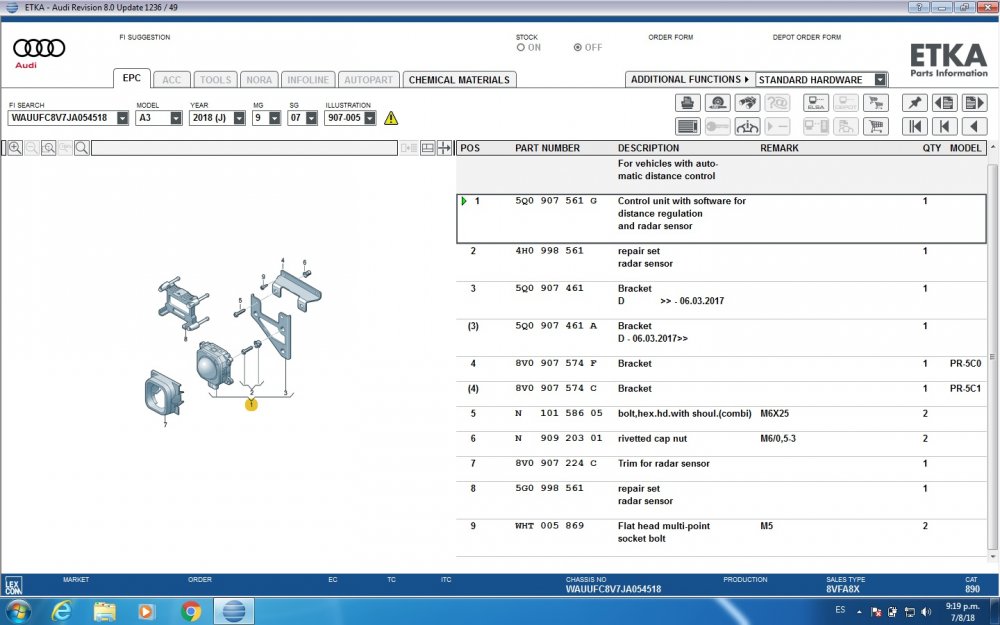Click the zoom region magnifier icon

(x=48, y=148)
